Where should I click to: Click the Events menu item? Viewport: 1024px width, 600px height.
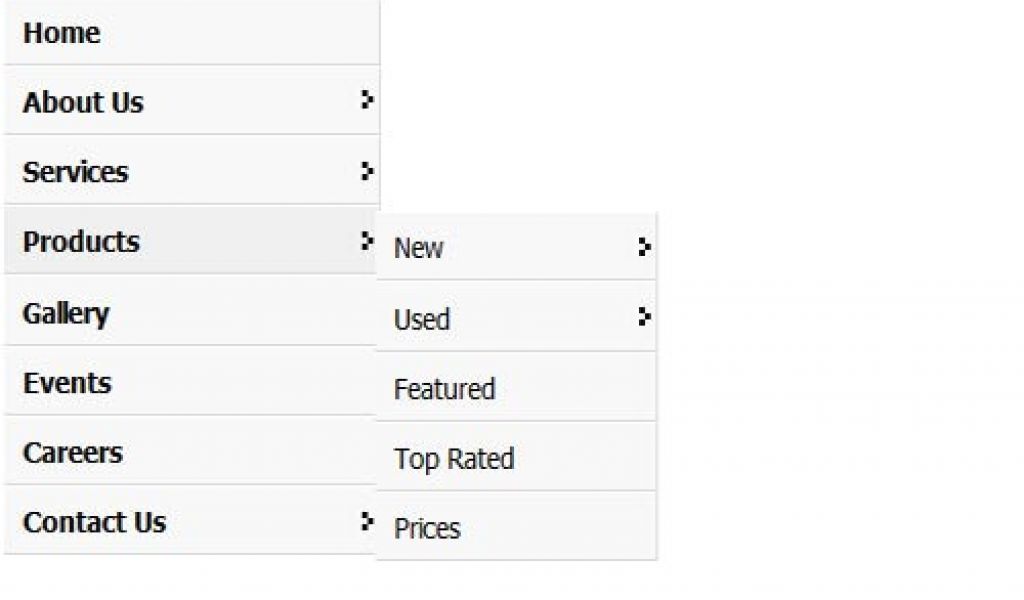66,382
